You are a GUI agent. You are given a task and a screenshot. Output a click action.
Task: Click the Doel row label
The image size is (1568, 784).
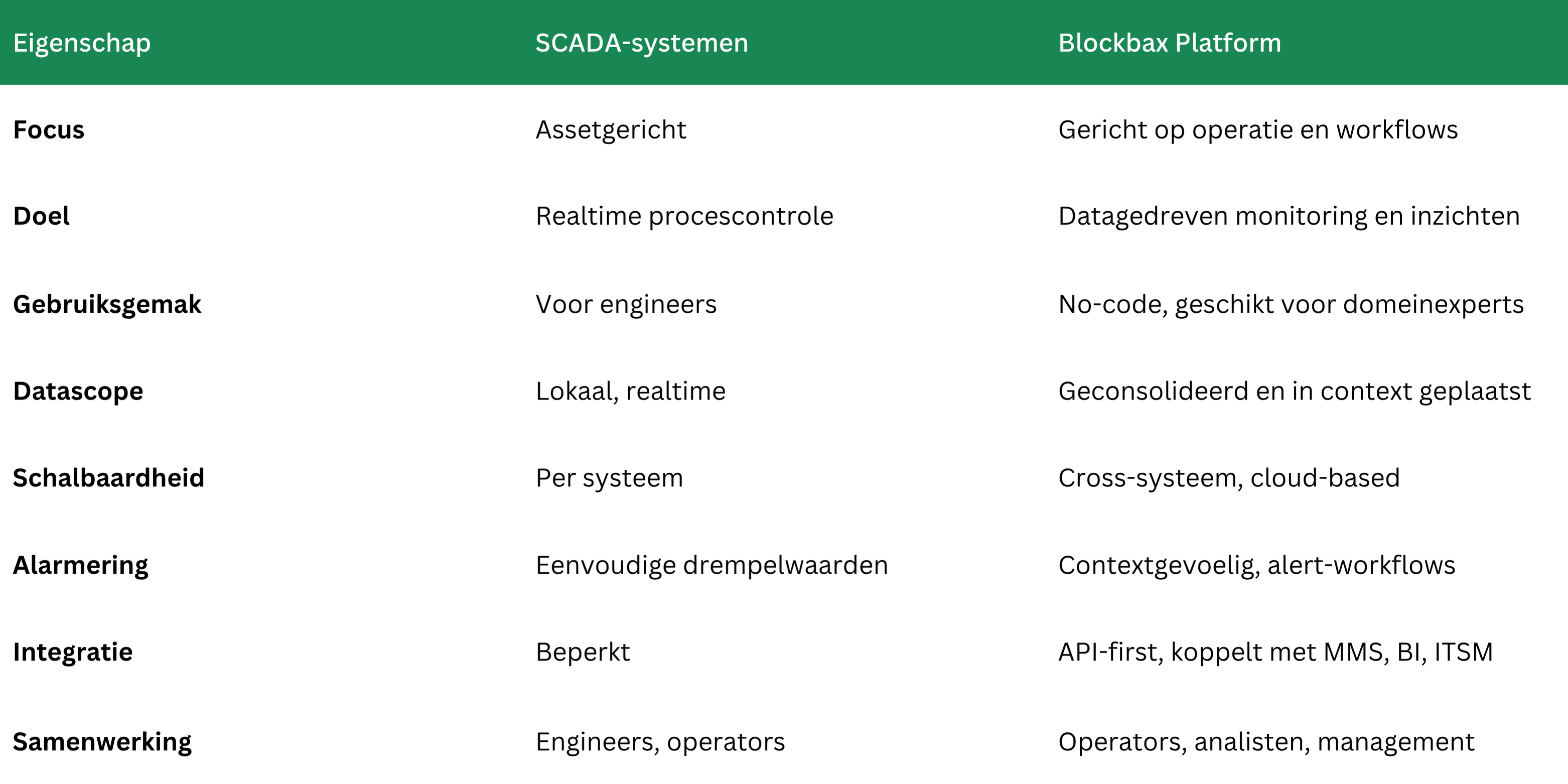point(41,216)
